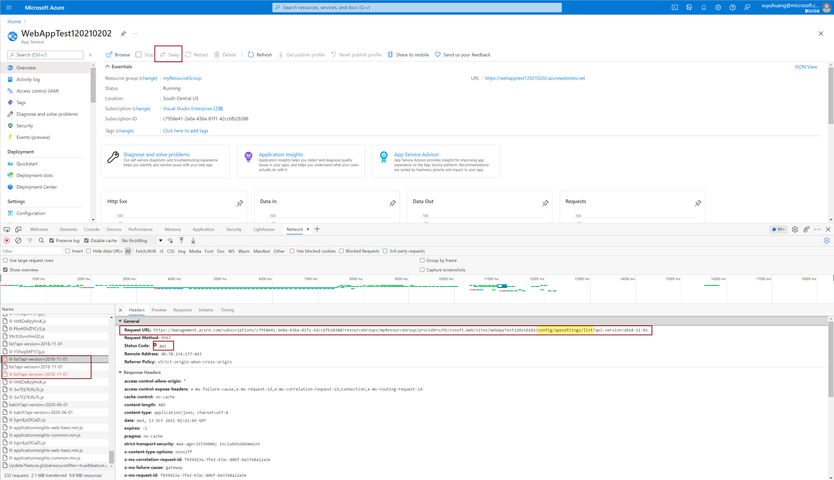Click the user account avatar

tap(827, 7)
